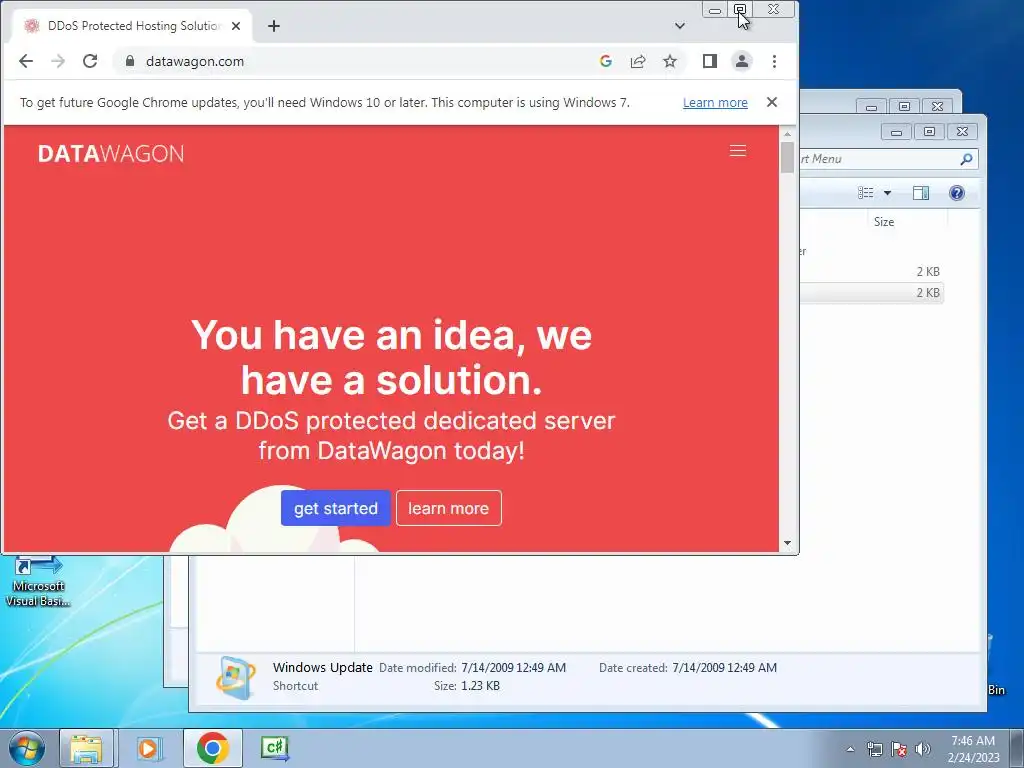Image resolution: width=1024 pixels, height=768 pixels.
Task: Share this page using the share icon
Action: [x=638, y=61]
